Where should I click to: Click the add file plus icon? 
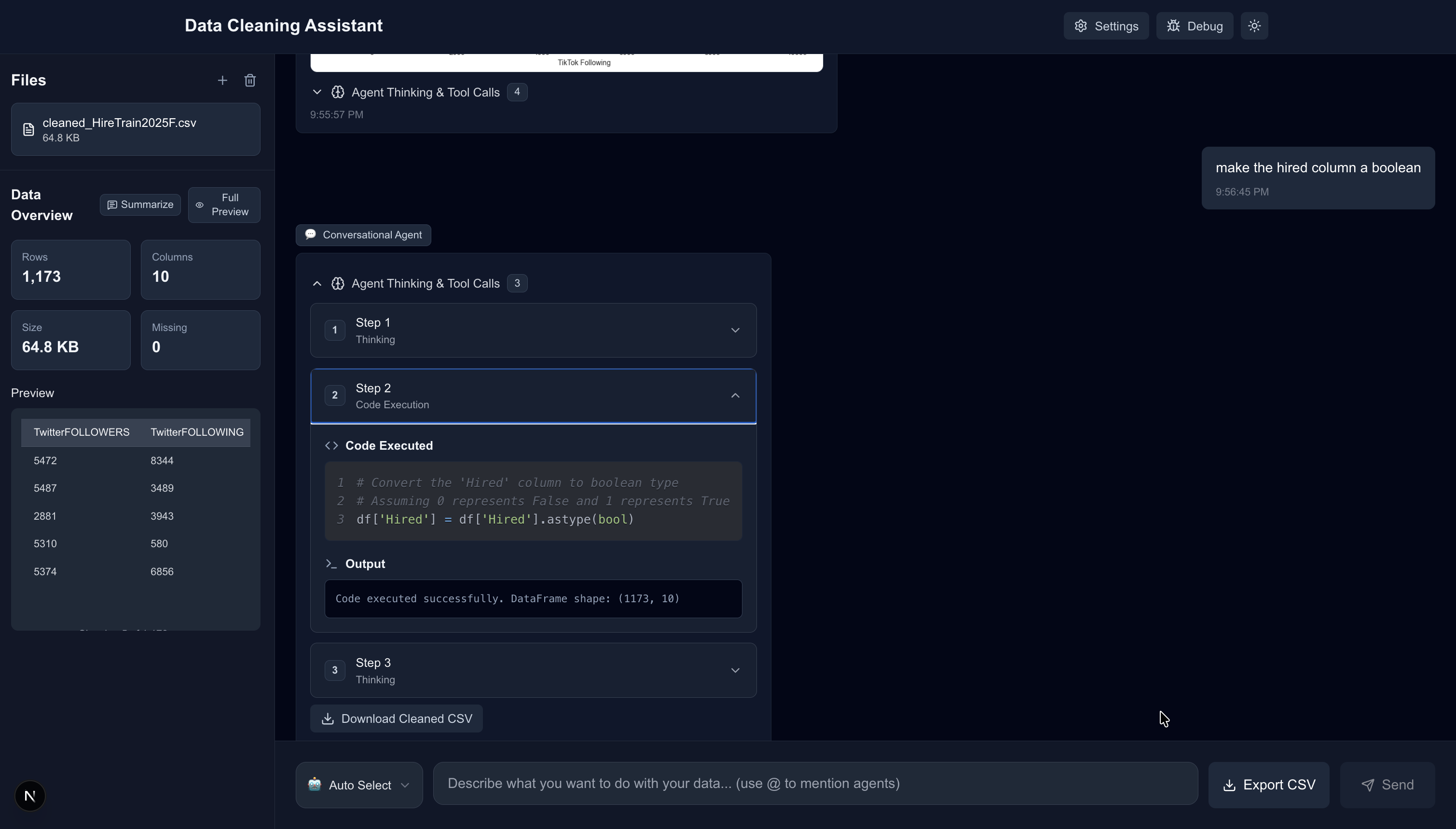click(222, 80)
